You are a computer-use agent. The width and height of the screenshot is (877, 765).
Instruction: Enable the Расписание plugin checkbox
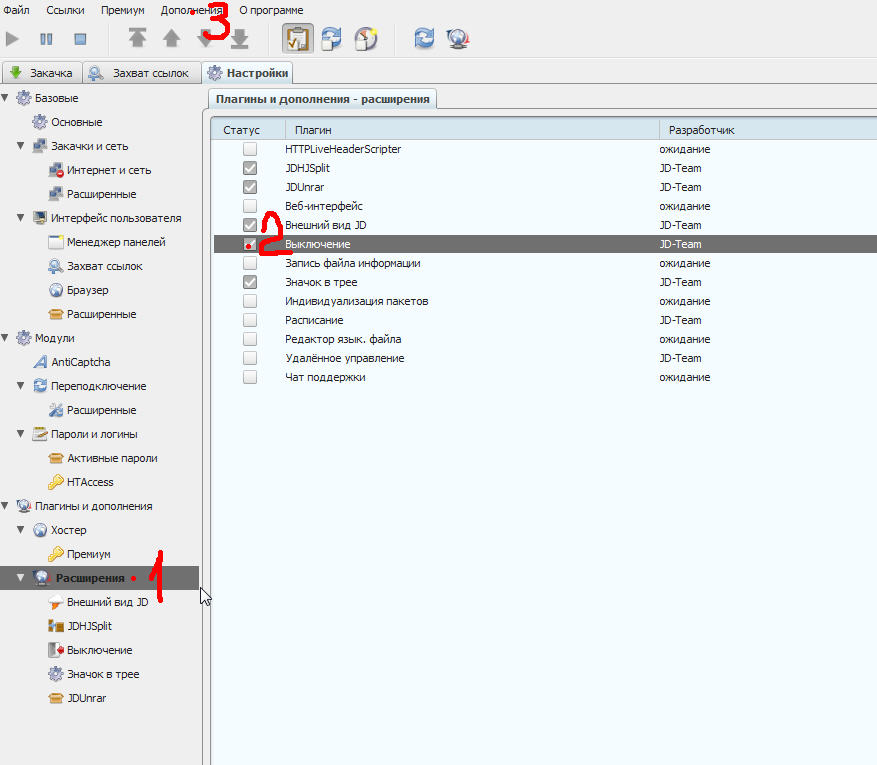(250, 320)
